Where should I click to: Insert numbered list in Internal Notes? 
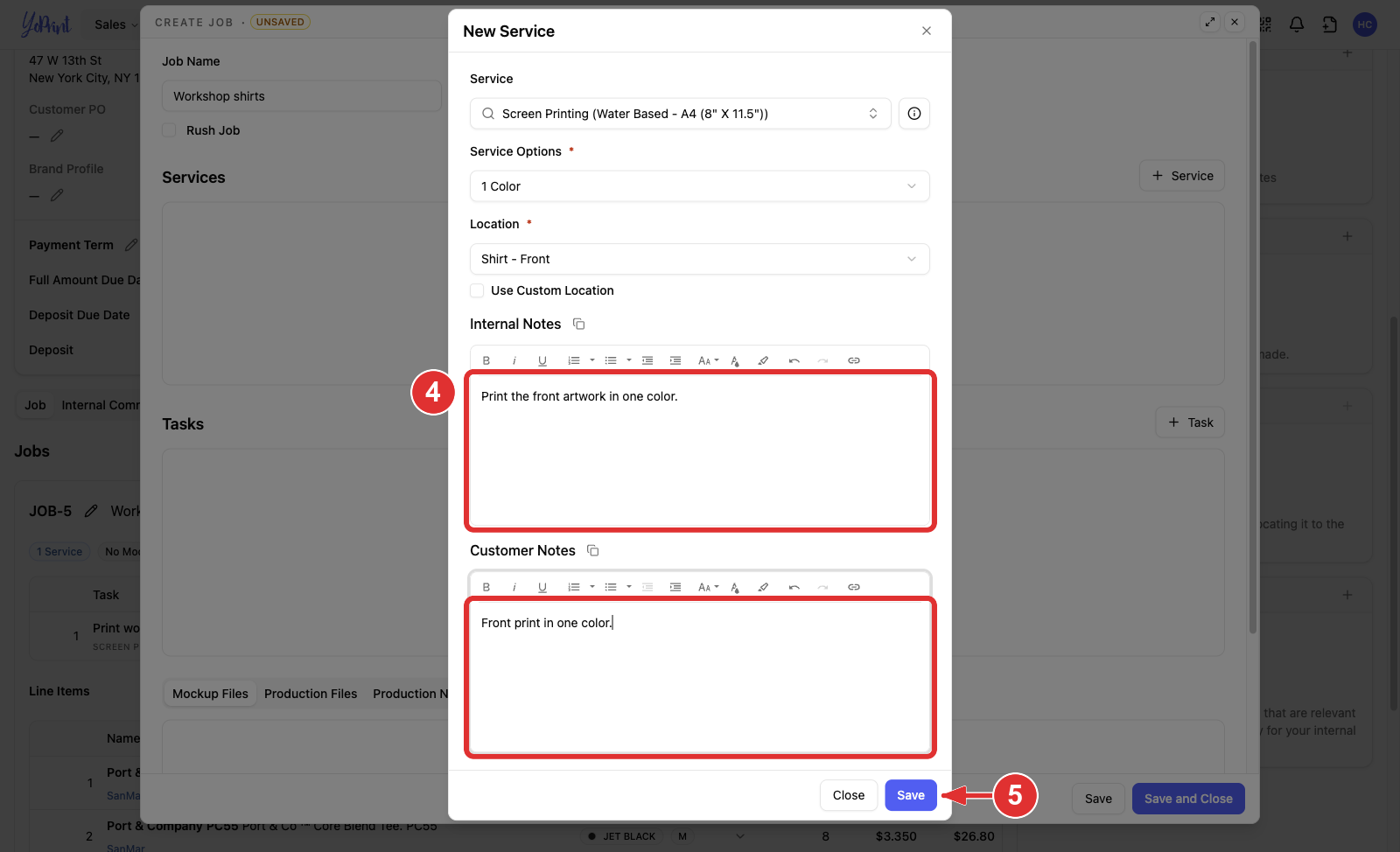coord(574,360)
